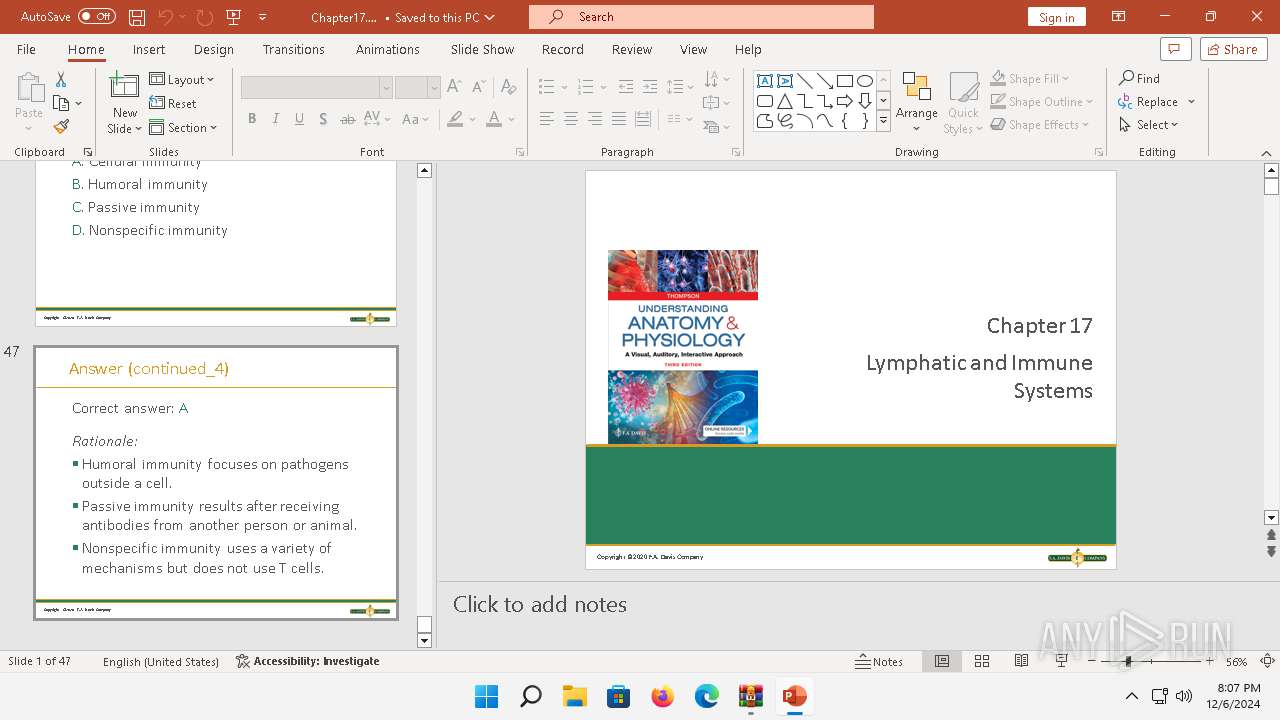Click the Format Painter brush icon
Viewport: 1280px width, 720px height.
click(61, 127)
